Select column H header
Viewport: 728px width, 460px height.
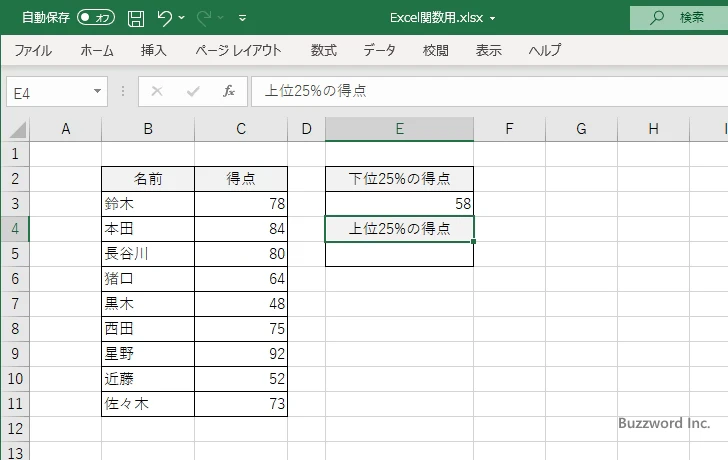(653, 129)
